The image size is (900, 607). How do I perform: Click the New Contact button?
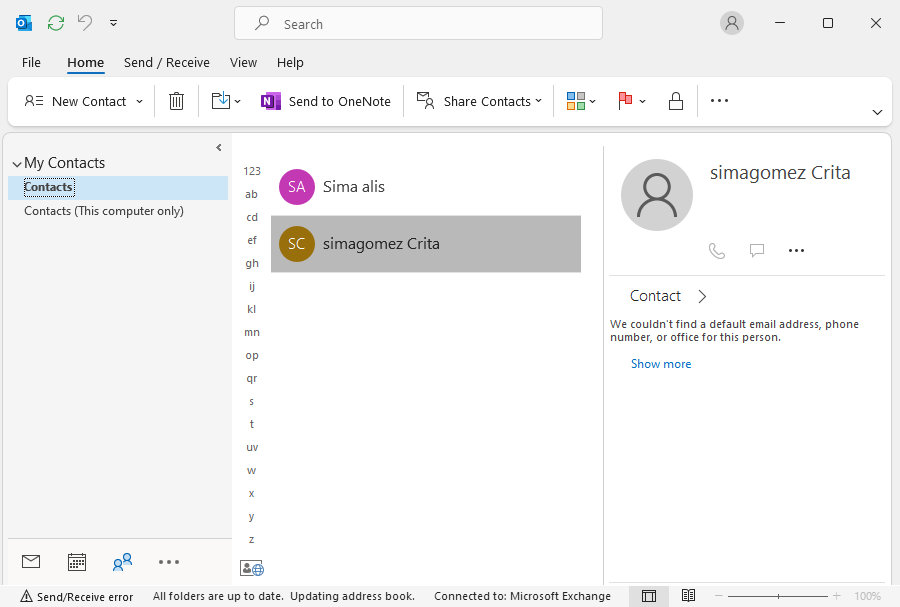(75, 102)
